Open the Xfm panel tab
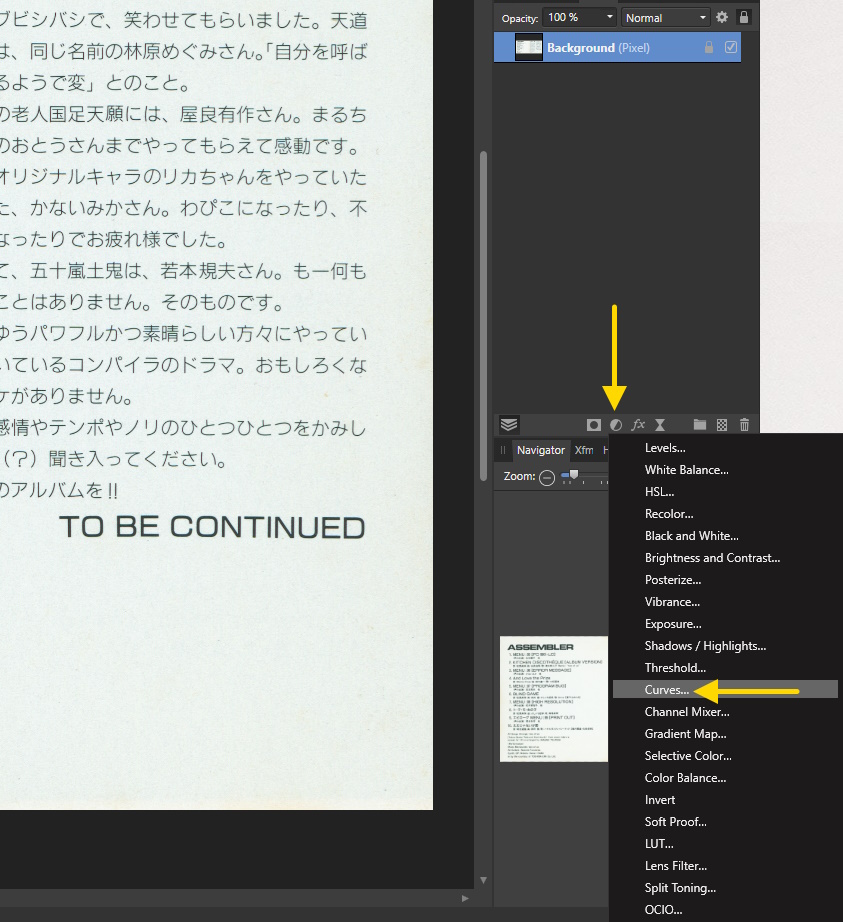Viewport: 843px width, 922px height. coord(584,450)
